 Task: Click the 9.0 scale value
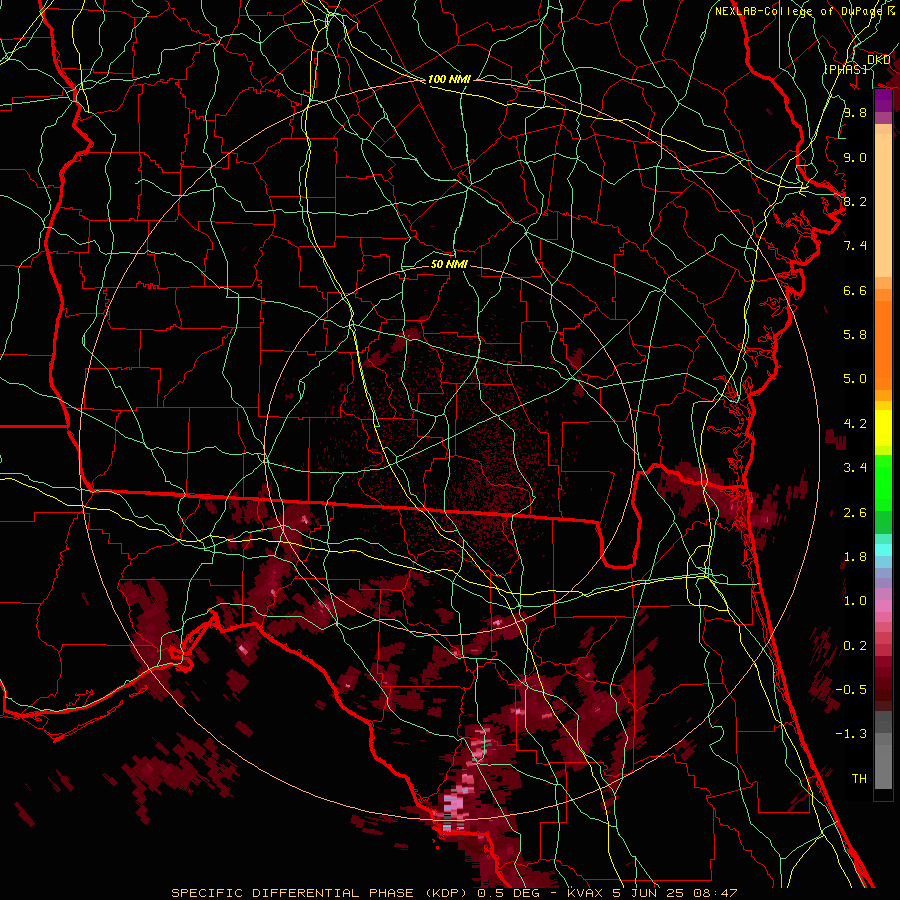(x=855, y=157)
